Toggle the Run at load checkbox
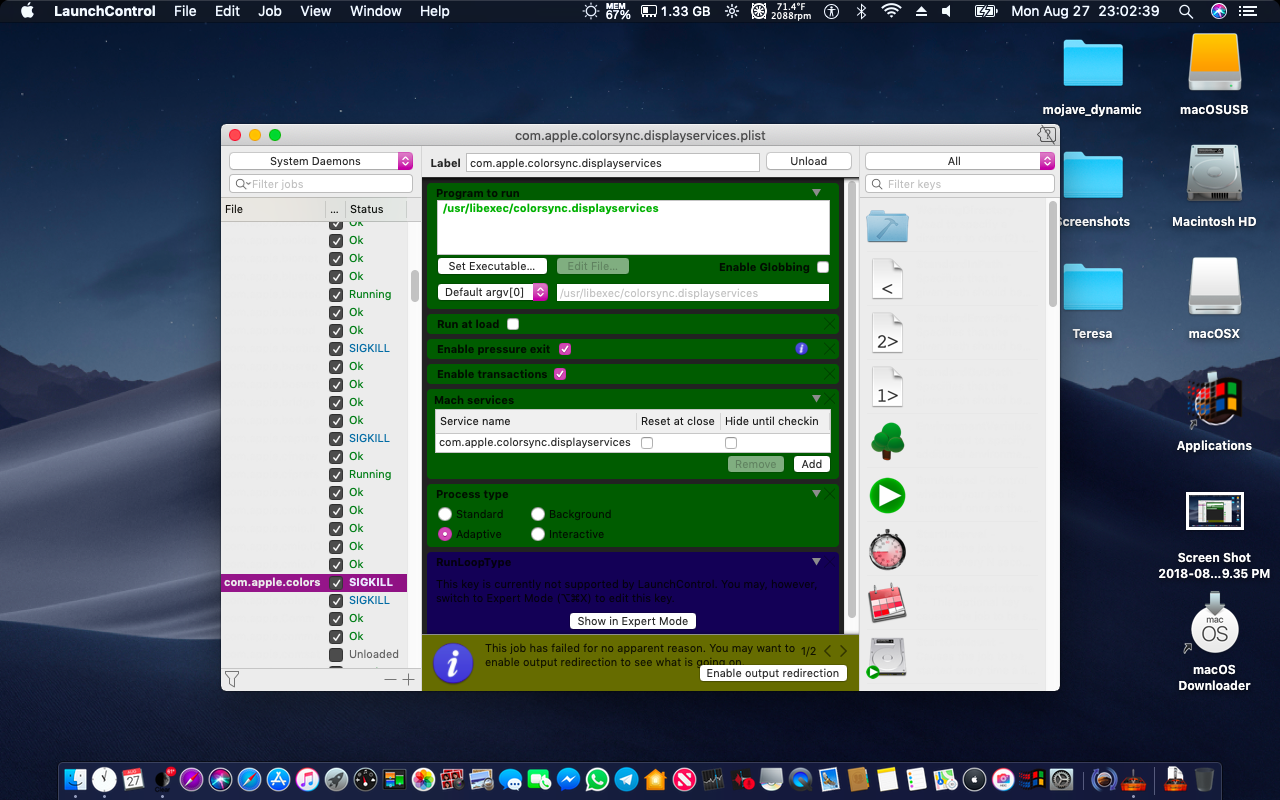The width and height of the screenshot is (1280, 800). 513,324
